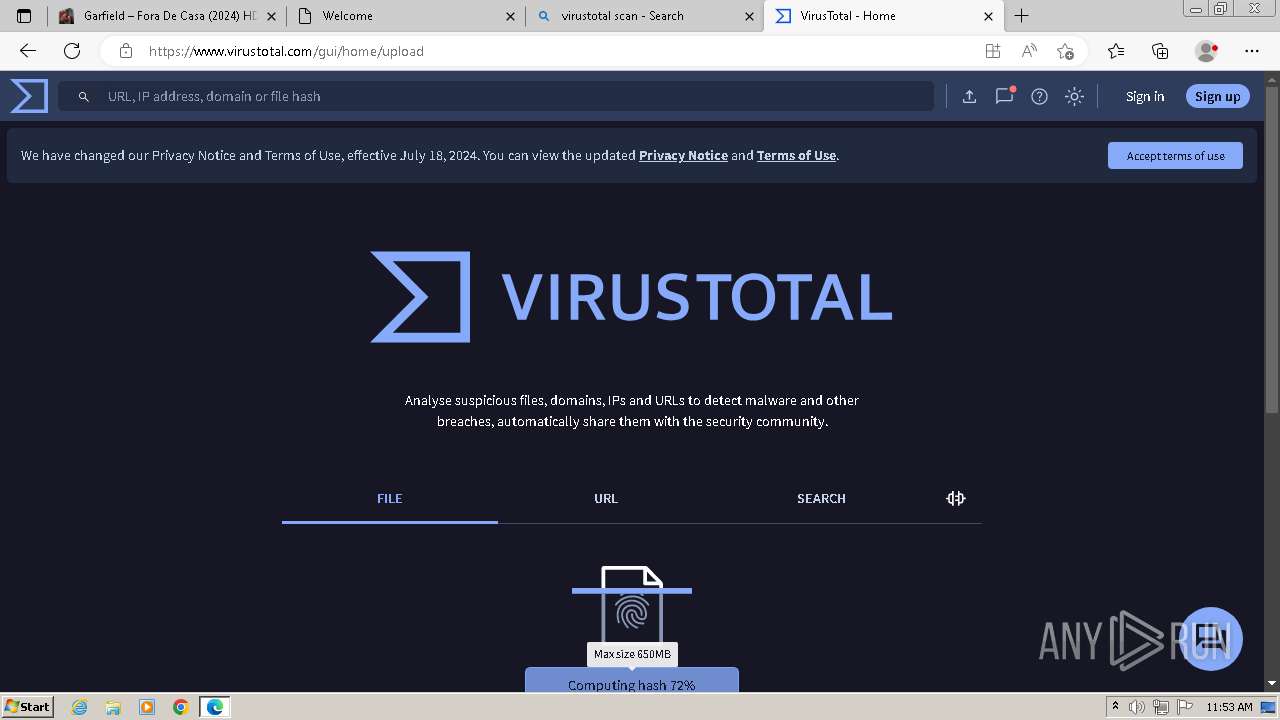Close the VirusTotal - Home tab
The image size is (1280, 720).
989,16
